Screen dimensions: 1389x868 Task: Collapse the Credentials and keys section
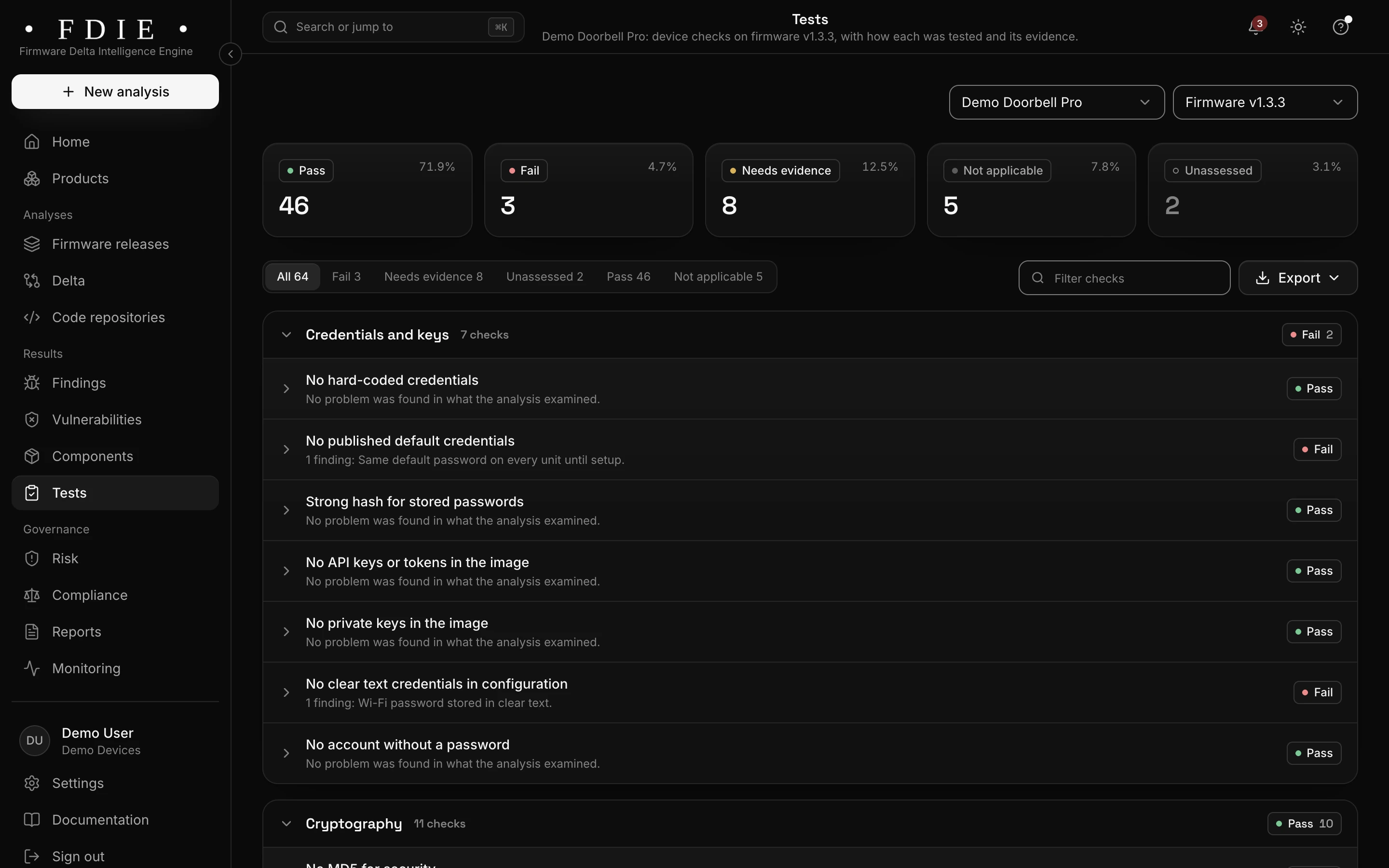pyautogui.click(x=286, y=335)
